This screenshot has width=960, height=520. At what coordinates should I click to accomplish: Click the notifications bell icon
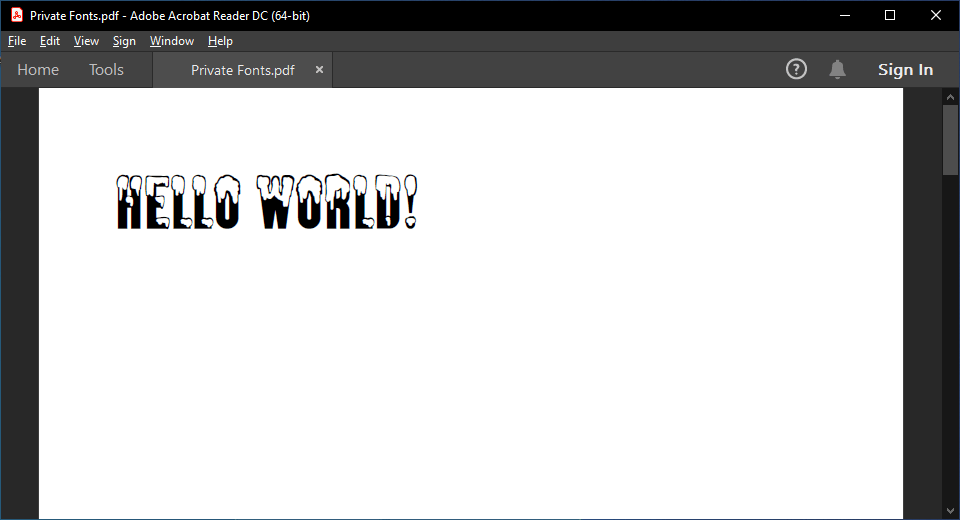click(x=837, y=69)
